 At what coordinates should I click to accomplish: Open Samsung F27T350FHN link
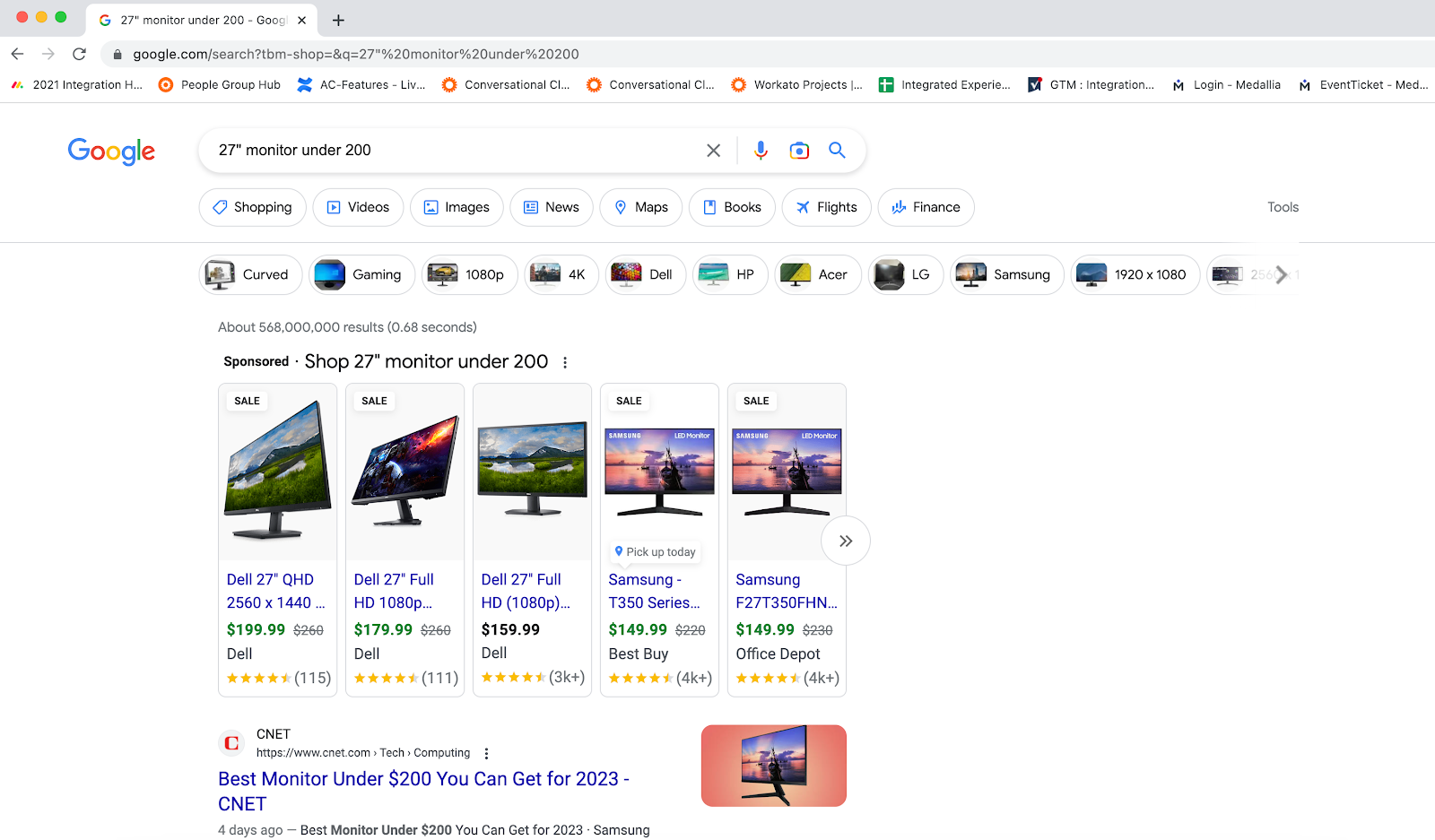[x=787, y=591]
